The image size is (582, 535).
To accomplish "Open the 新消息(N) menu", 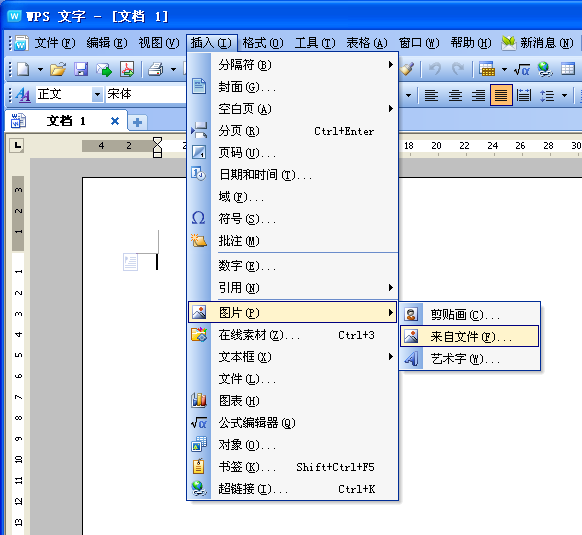I will (537, 43).
